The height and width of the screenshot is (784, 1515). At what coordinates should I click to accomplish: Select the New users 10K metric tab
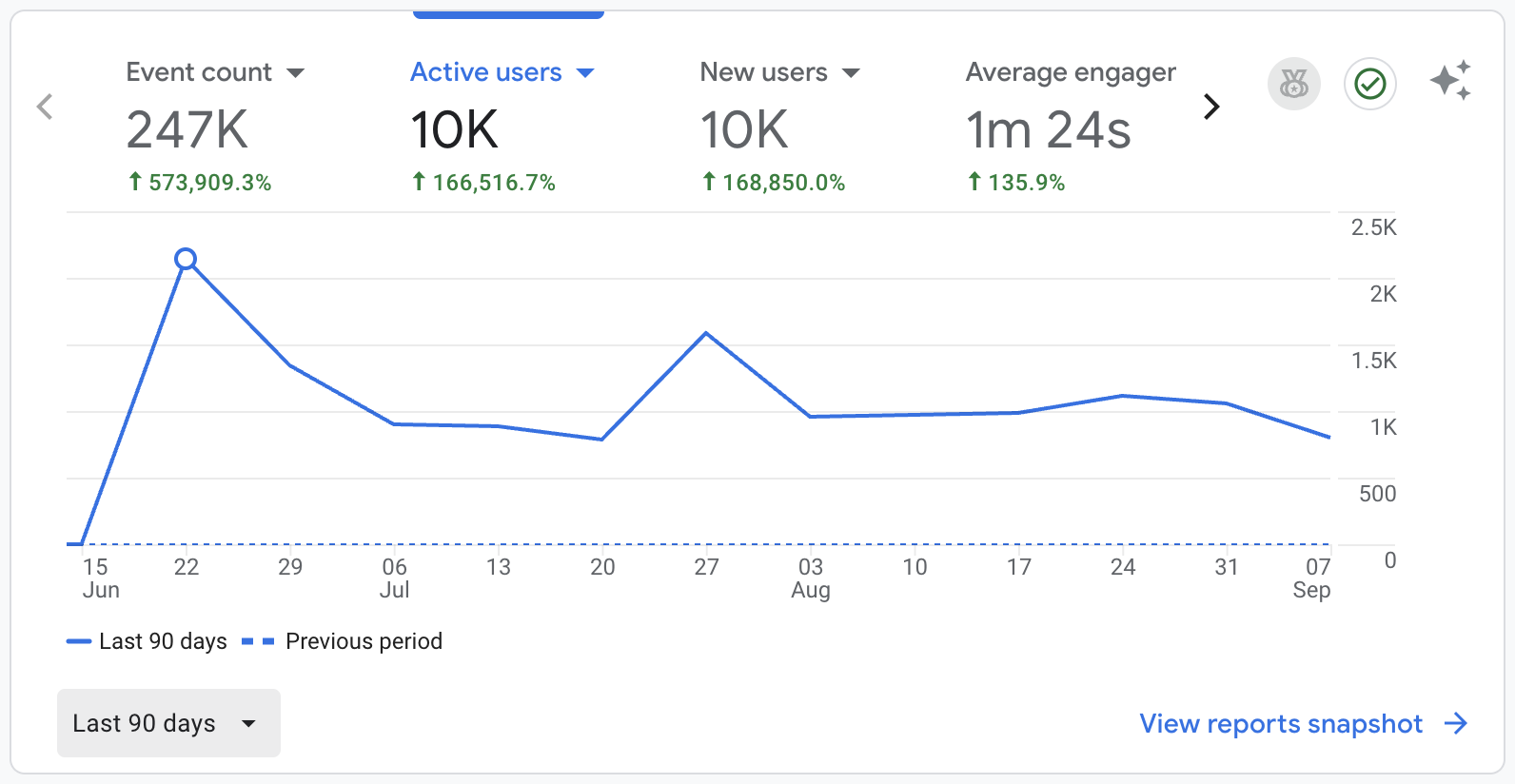click(744, 129)
